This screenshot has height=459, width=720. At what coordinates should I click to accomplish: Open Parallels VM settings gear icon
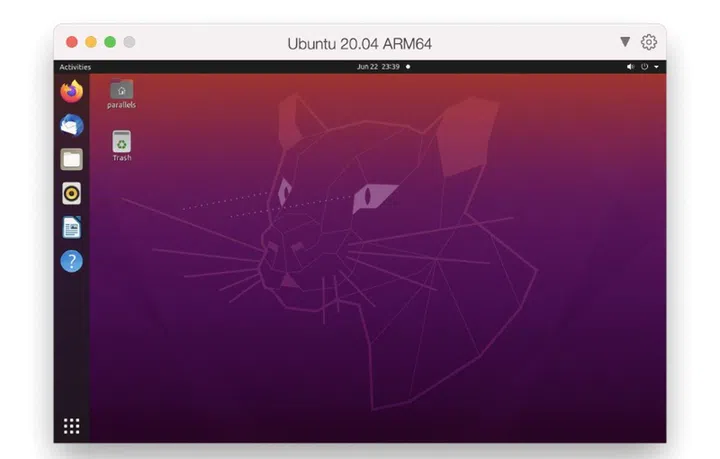(x=649, y=42)
